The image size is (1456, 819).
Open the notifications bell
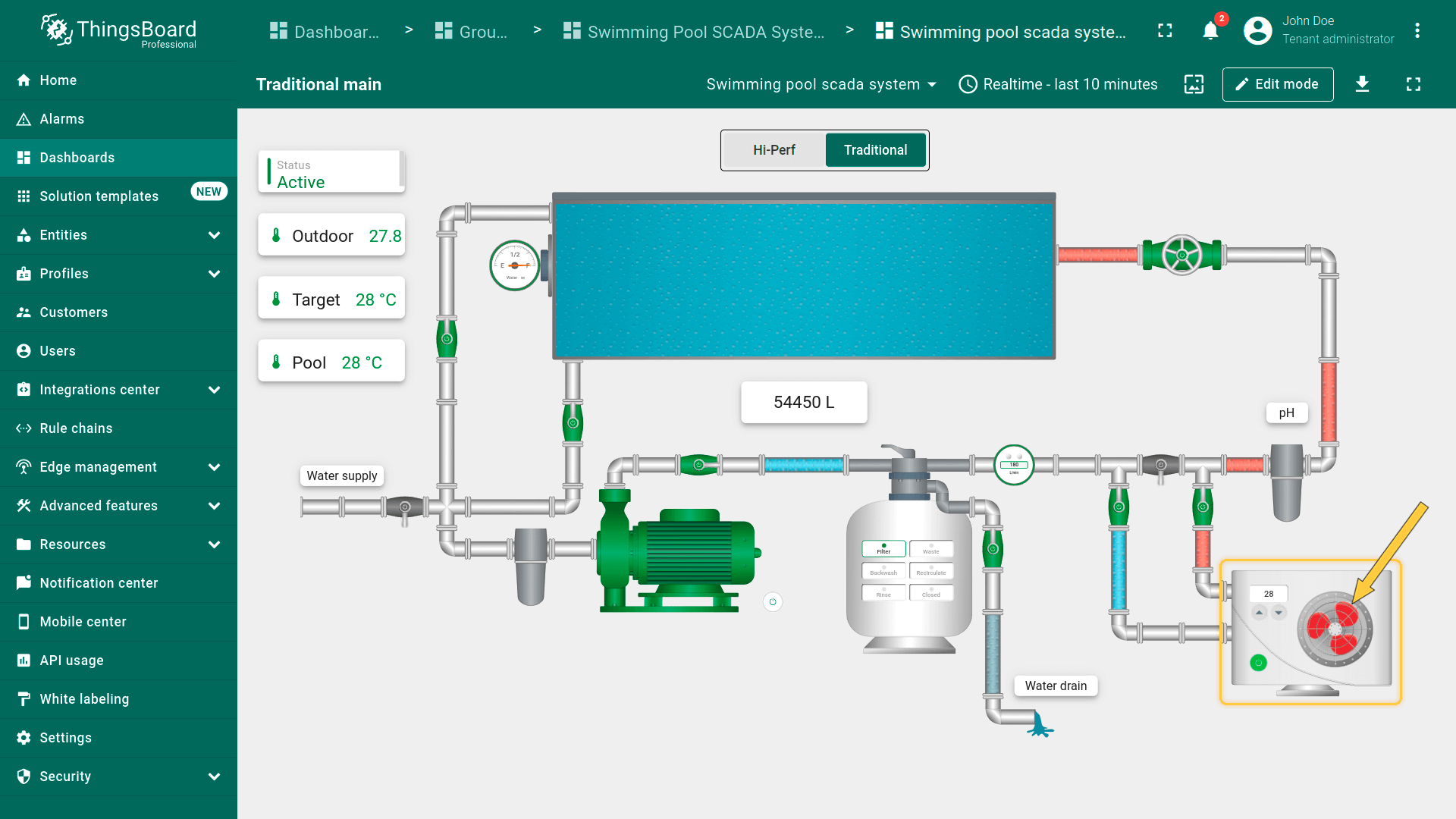coord(1210,31)
